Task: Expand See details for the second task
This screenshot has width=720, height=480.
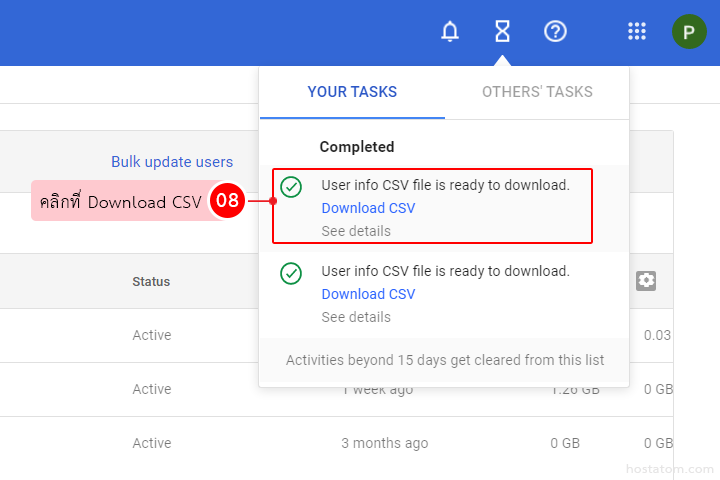Action: [356, 317]
